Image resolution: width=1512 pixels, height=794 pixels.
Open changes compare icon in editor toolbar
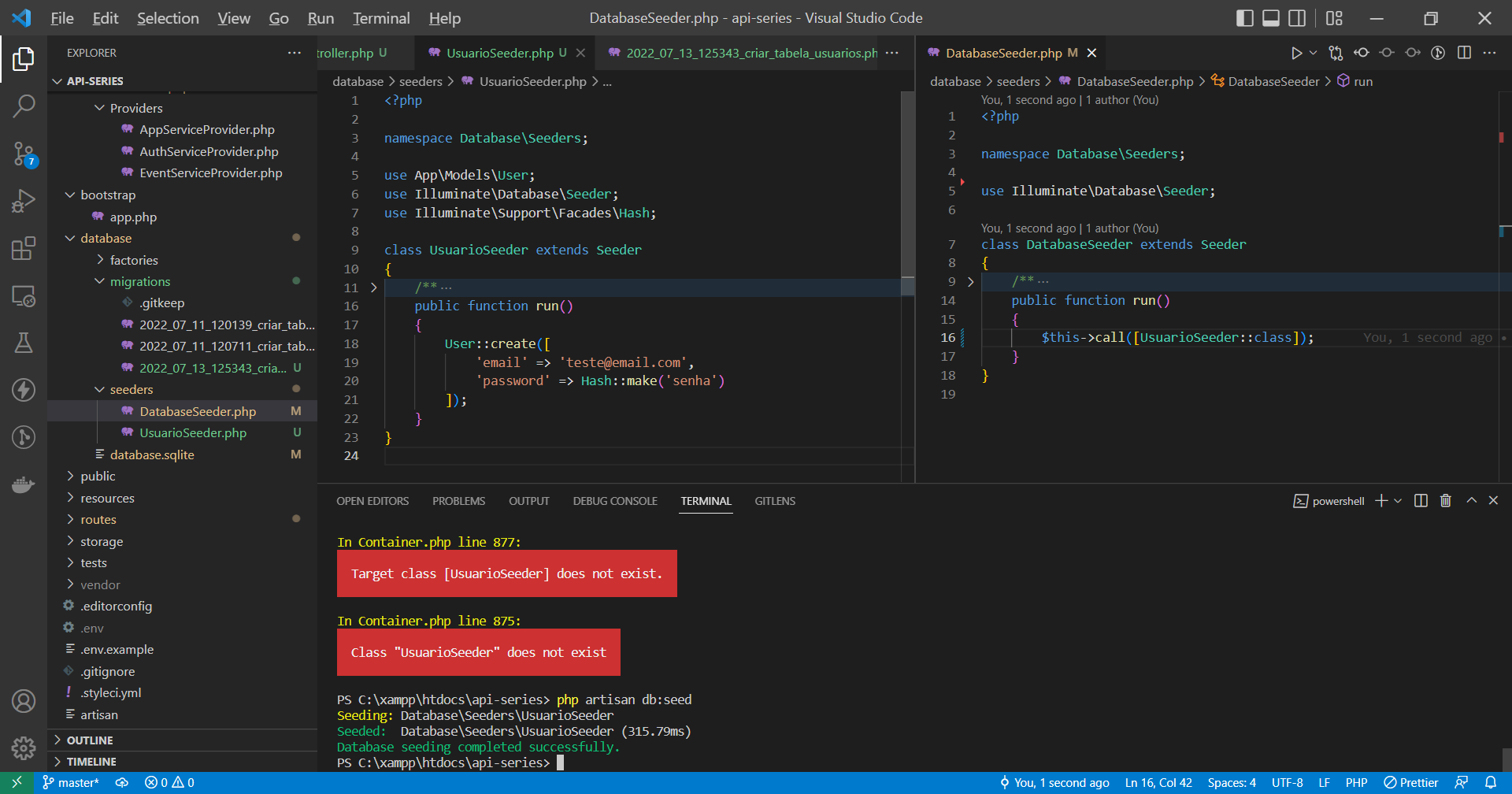coord(1336,53)
